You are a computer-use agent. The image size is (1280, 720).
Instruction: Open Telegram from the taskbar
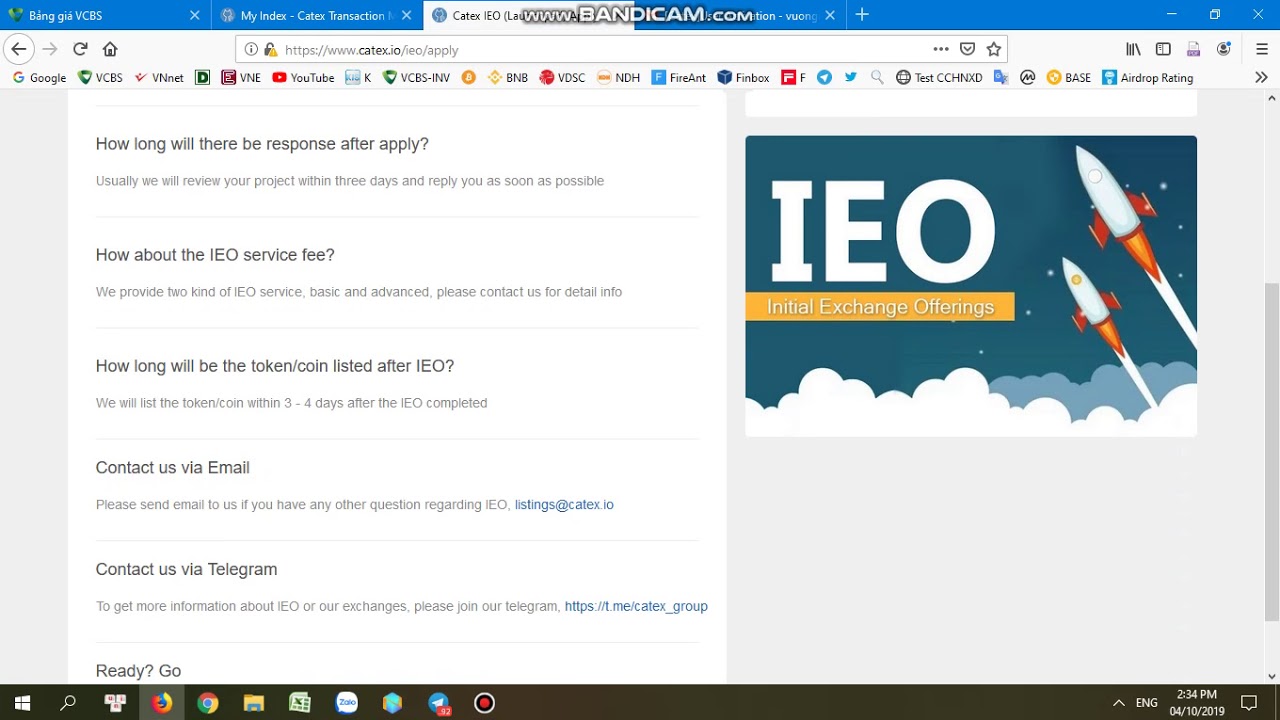(x=439, y=703)
